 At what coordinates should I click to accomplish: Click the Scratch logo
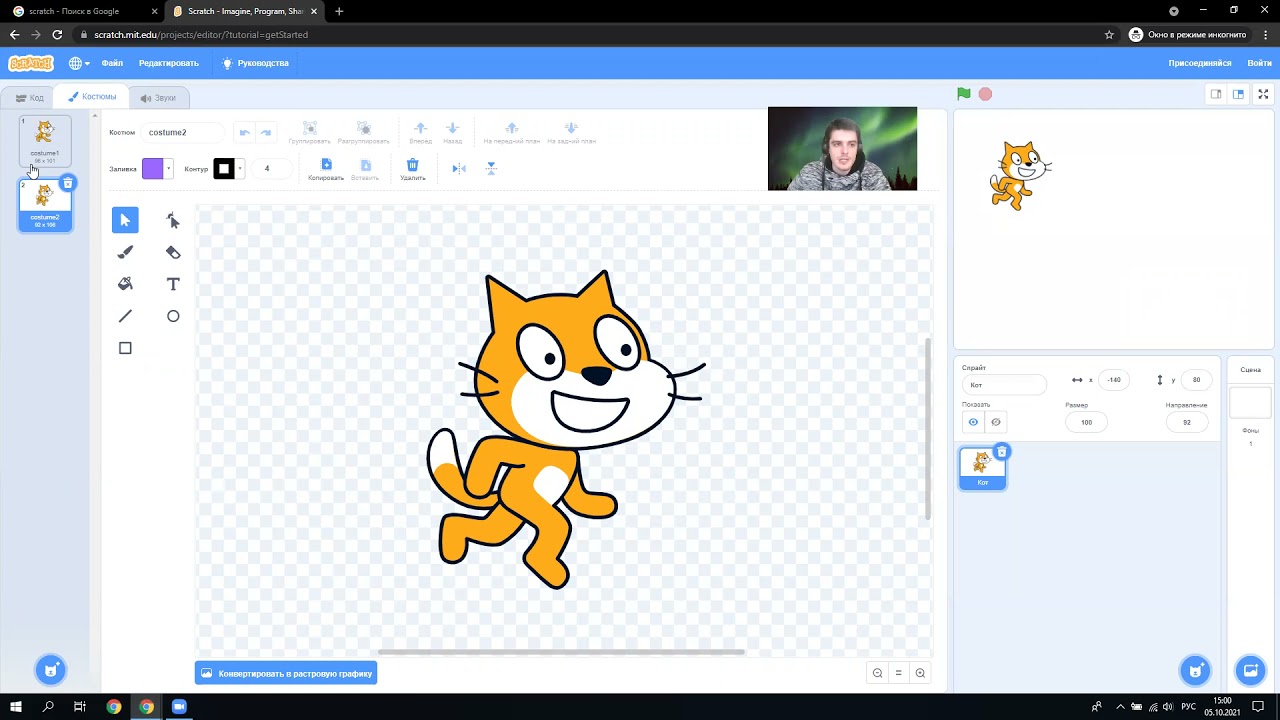point(31,63)
